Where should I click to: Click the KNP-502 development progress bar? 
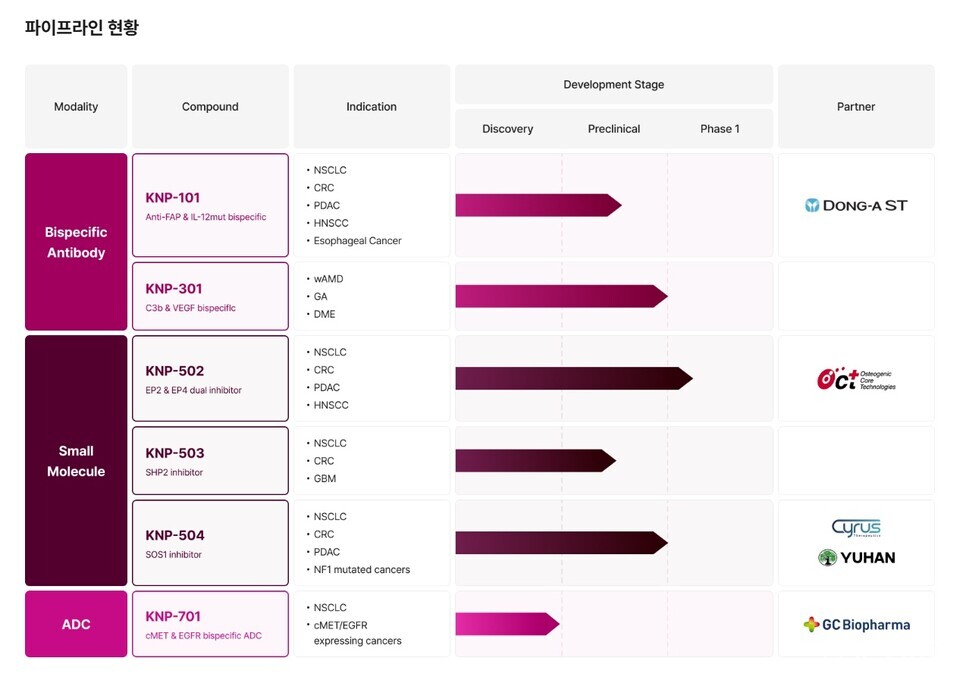(x=572, y=378)
